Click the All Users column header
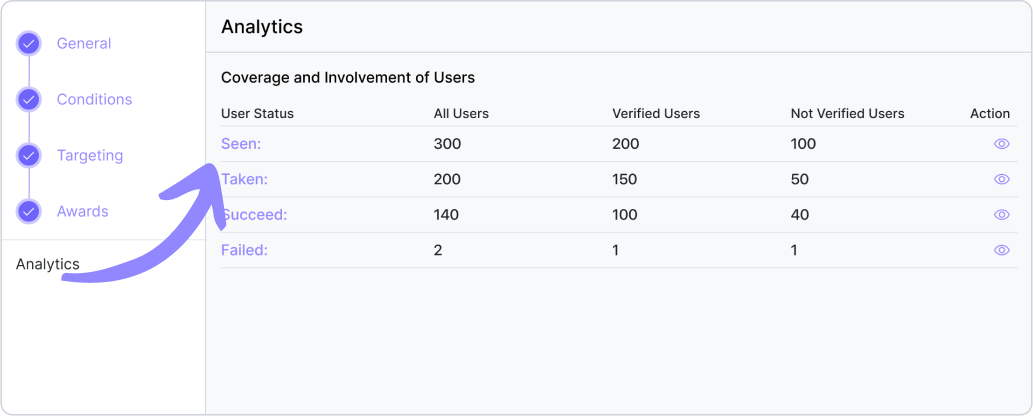 click(x=461, y=114)
